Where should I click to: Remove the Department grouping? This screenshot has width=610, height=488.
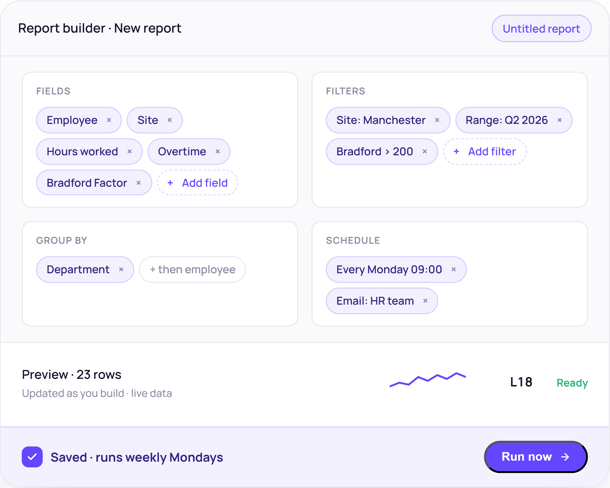pyautogui.click(x=121, y=269)
